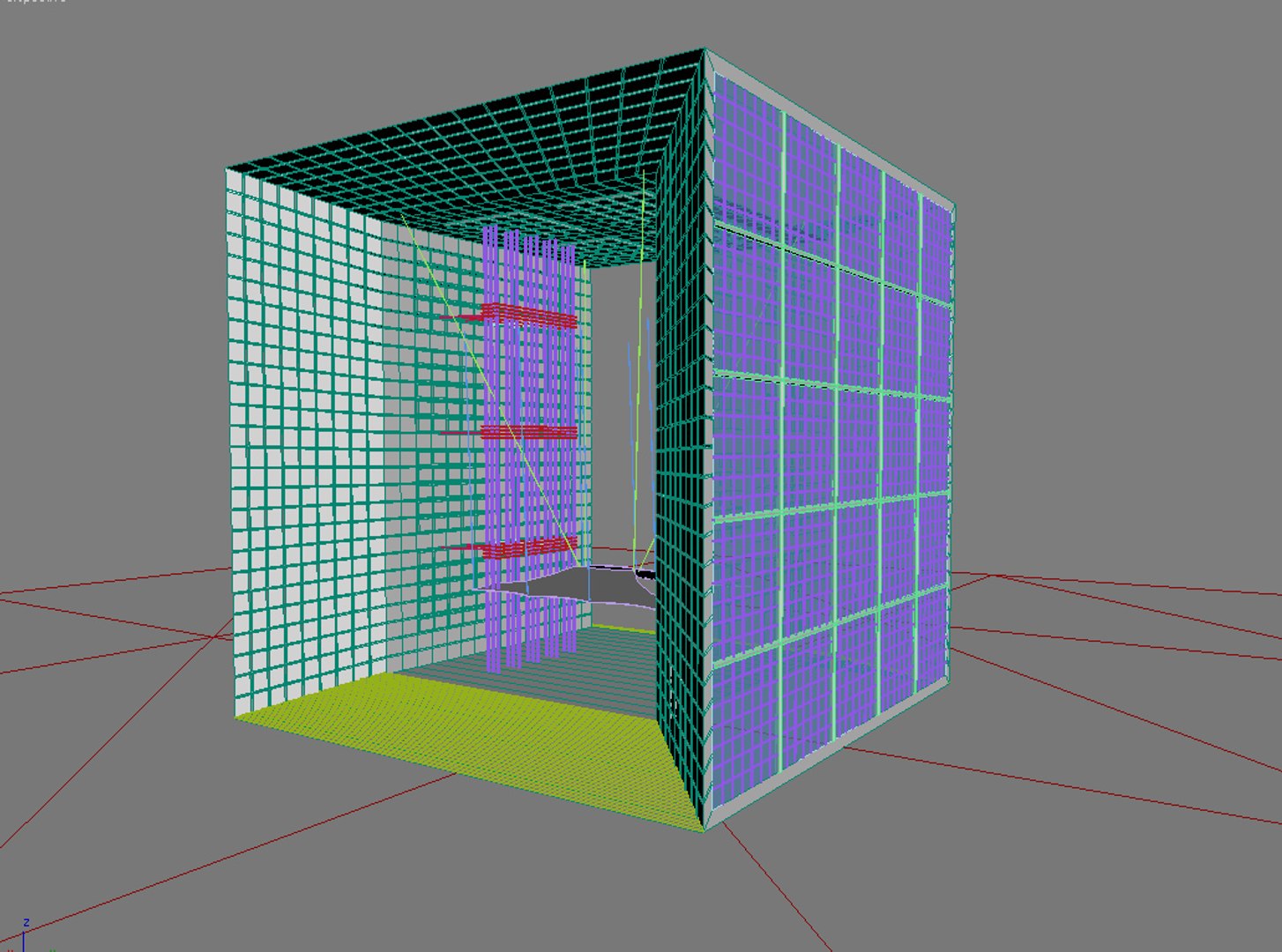Click the topmost red horizontal bar cluster
This screenshot has height=952, width=1282.
510,315
